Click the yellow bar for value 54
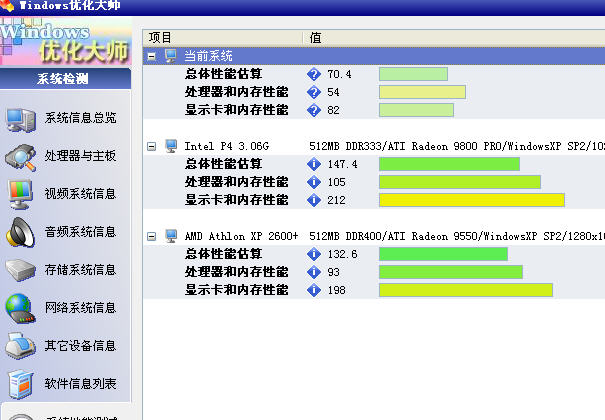The image size is (605, 420). tap(422, 92)
